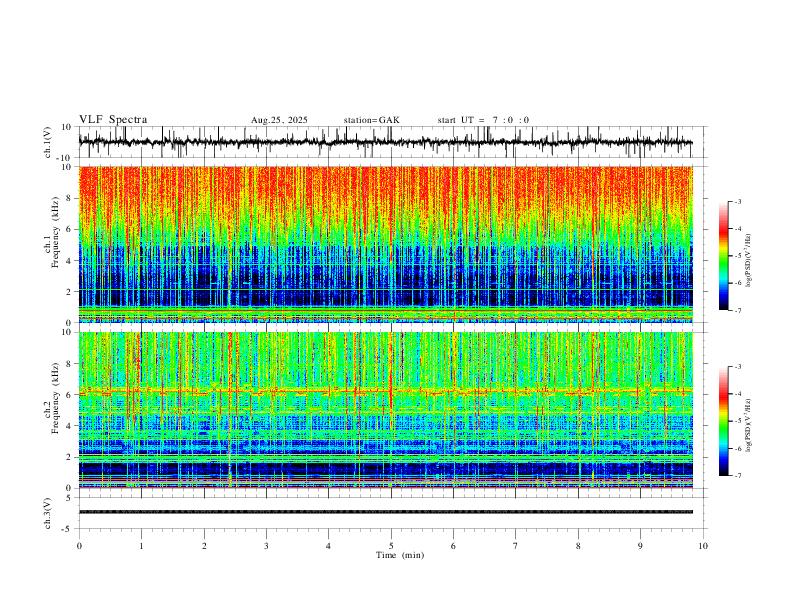Click the '-7' label on the lower color bar
The image size is (792, 612).
click(x=737, y=476)
